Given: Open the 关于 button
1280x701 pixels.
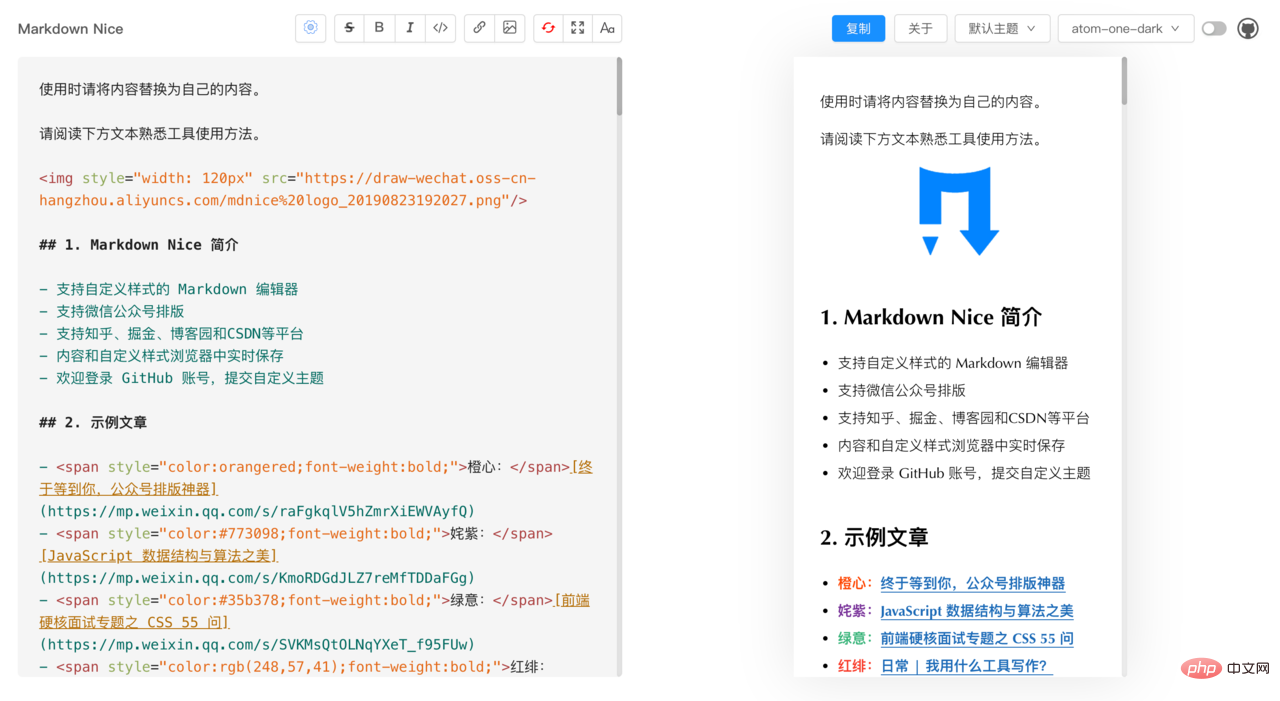Looking at the screenshot, I should coord(920,29).
